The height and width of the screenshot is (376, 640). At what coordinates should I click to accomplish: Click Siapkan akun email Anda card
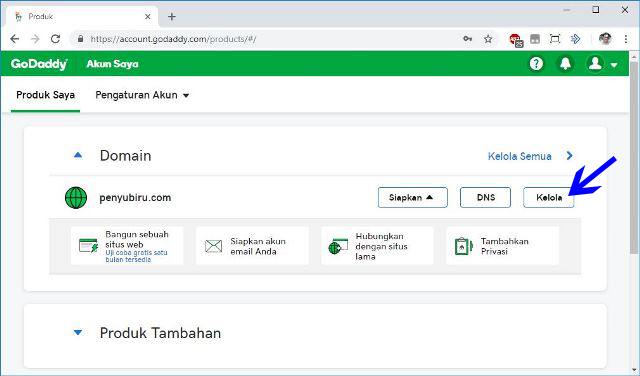point(252,246)
